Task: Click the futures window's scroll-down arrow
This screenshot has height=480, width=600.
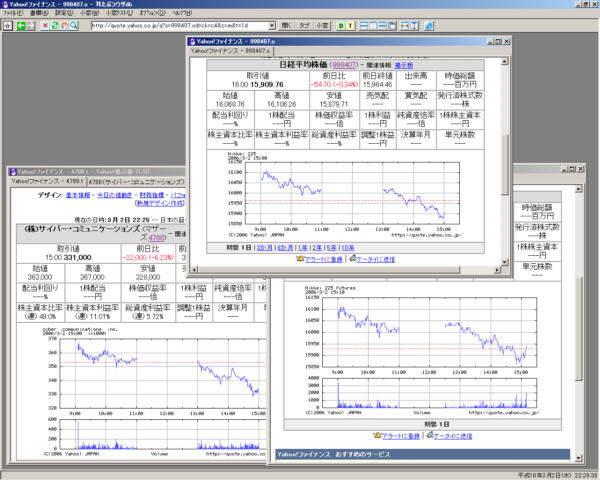Action: pos(578,458)
